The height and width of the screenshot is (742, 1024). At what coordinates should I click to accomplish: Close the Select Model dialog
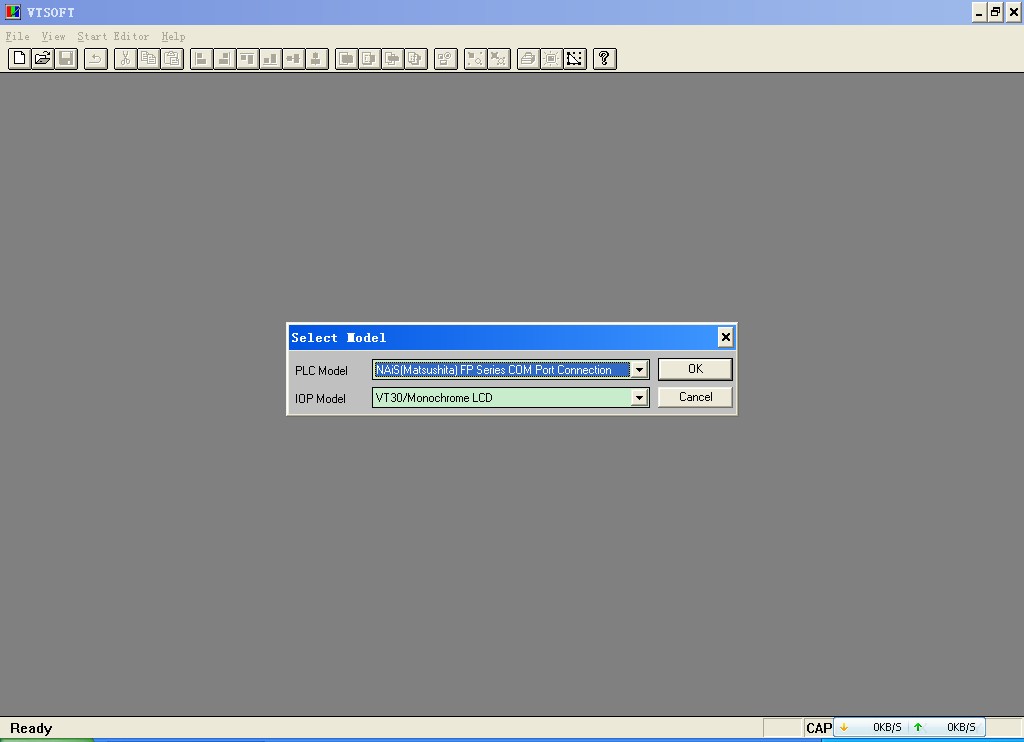[x=726, y=337]
